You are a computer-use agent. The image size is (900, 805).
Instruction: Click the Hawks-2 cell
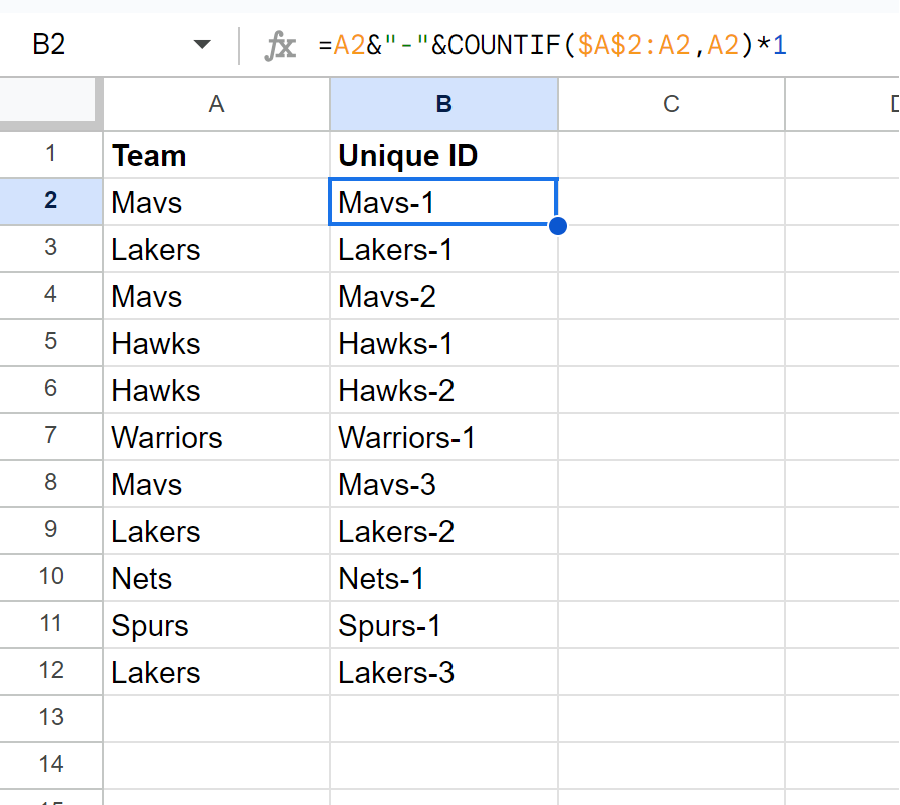[444, 389]
